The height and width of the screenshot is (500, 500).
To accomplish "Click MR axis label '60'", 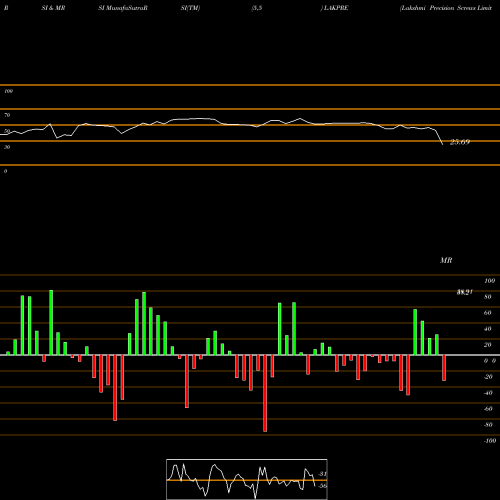I will [487, 313].
